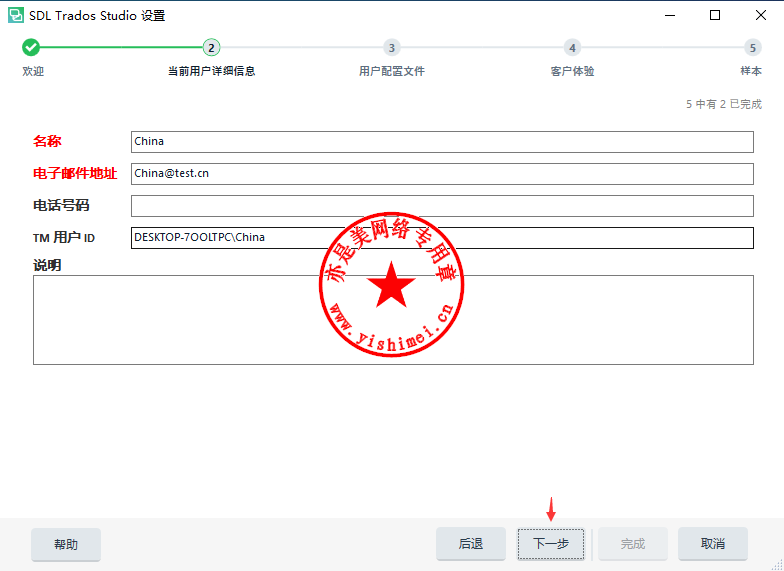Click the 电话号码 label
784x571 pixels.
[61, 206]
